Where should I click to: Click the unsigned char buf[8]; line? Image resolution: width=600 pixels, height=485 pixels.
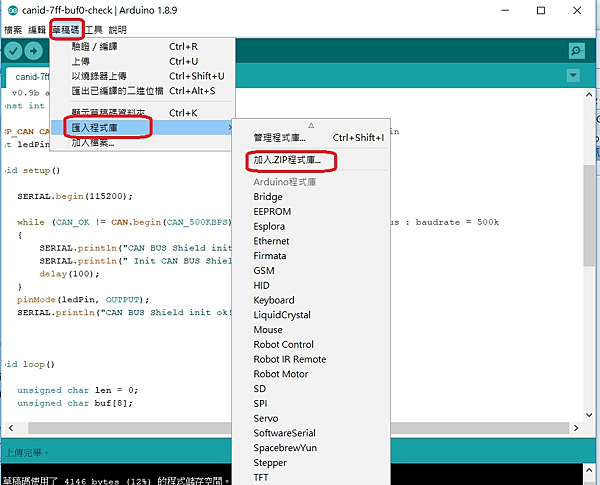[75, 403]
